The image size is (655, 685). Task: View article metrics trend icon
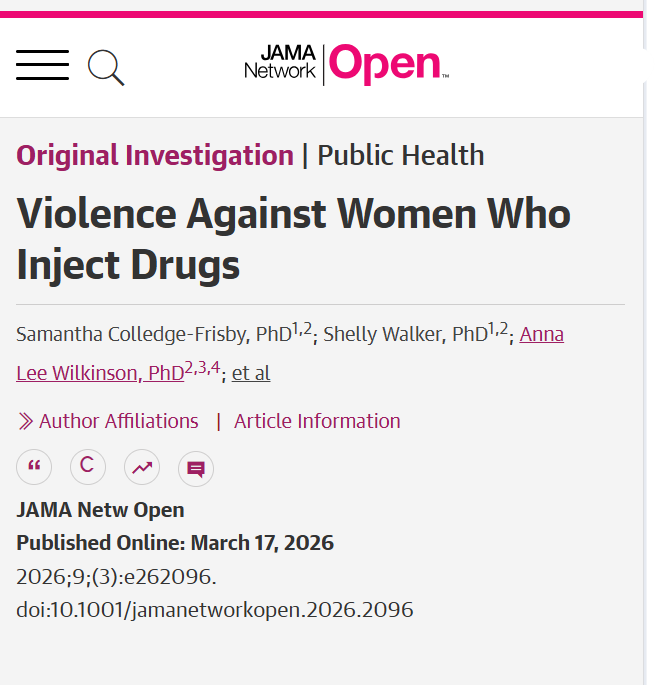pyautogui.click(x=142, y=467)
